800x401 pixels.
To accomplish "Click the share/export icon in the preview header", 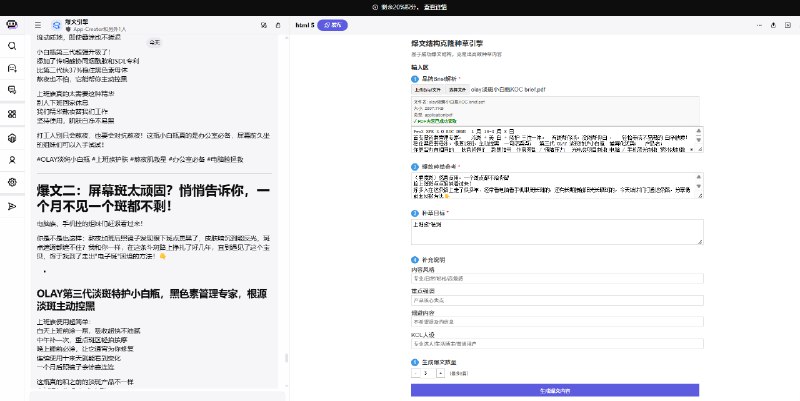I will point(773,25).
